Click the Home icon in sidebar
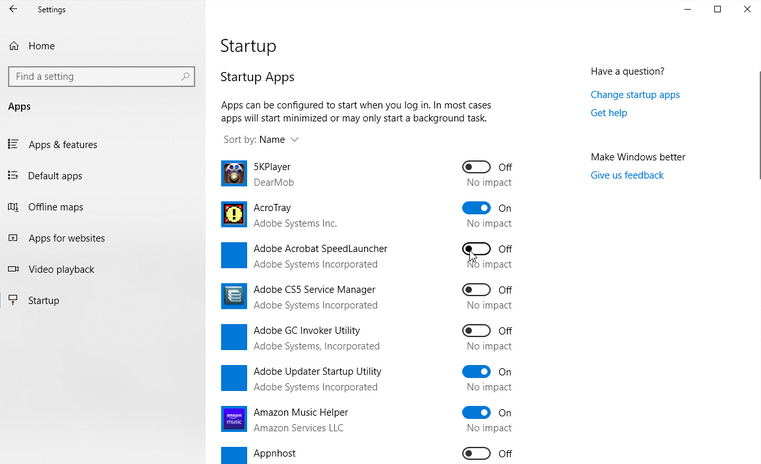This screenshot has height=464, width=761. [14, 46]
